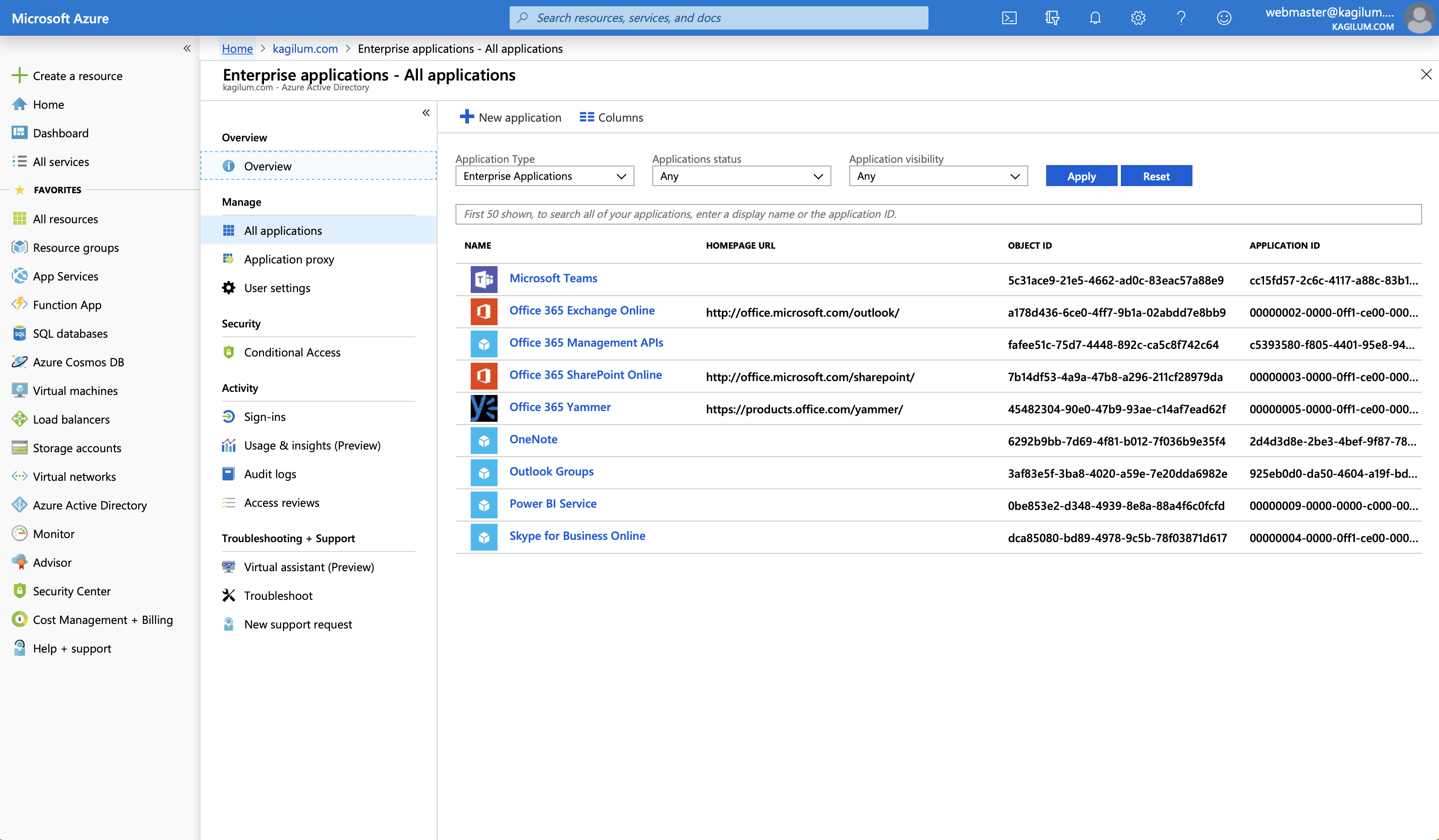Click Power BI Service app icon
1439x840 pixels.
click(484, 505)
